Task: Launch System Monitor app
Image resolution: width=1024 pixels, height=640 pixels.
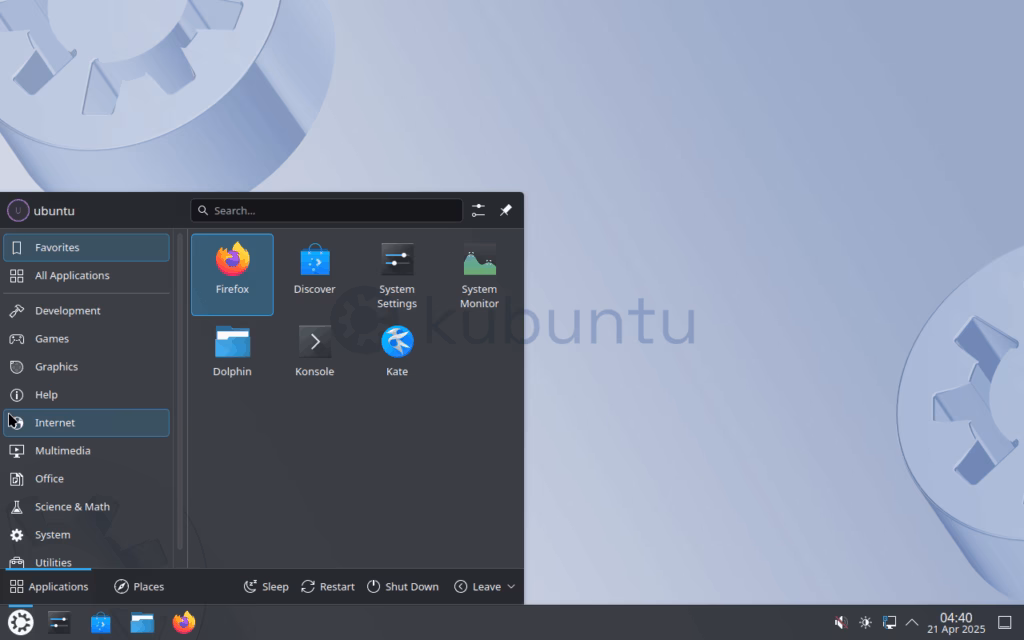Action: tap(479, 274)
